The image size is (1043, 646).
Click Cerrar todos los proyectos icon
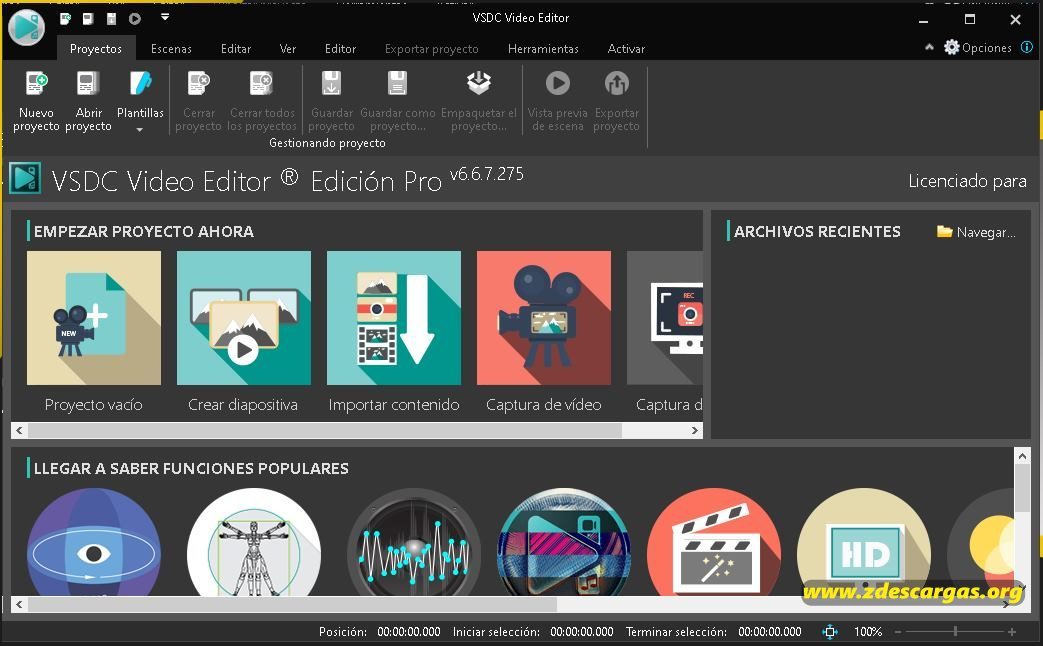[x=261, y=84]
